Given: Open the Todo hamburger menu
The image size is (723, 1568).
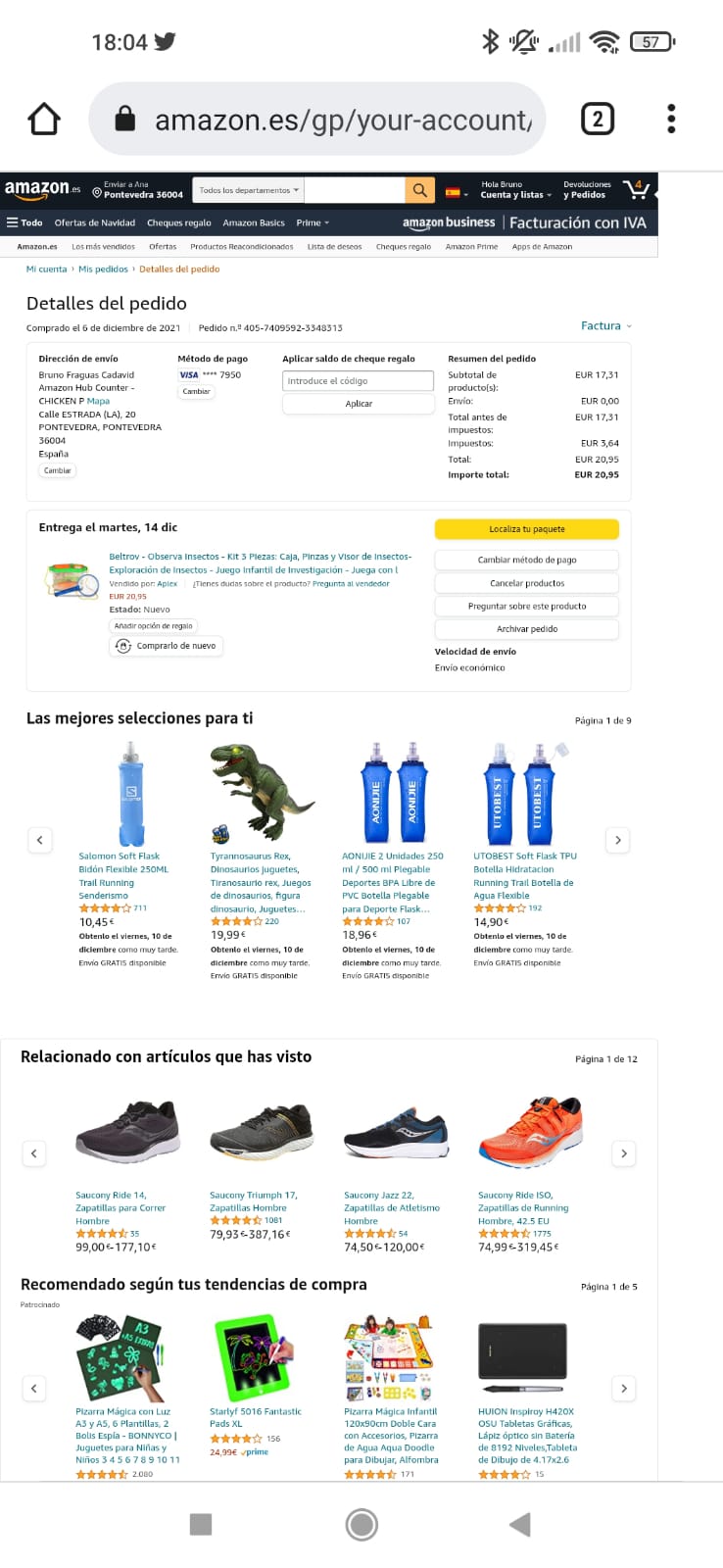Looking at the screenshot, I should pyautogui.click(x=25, y=222).
